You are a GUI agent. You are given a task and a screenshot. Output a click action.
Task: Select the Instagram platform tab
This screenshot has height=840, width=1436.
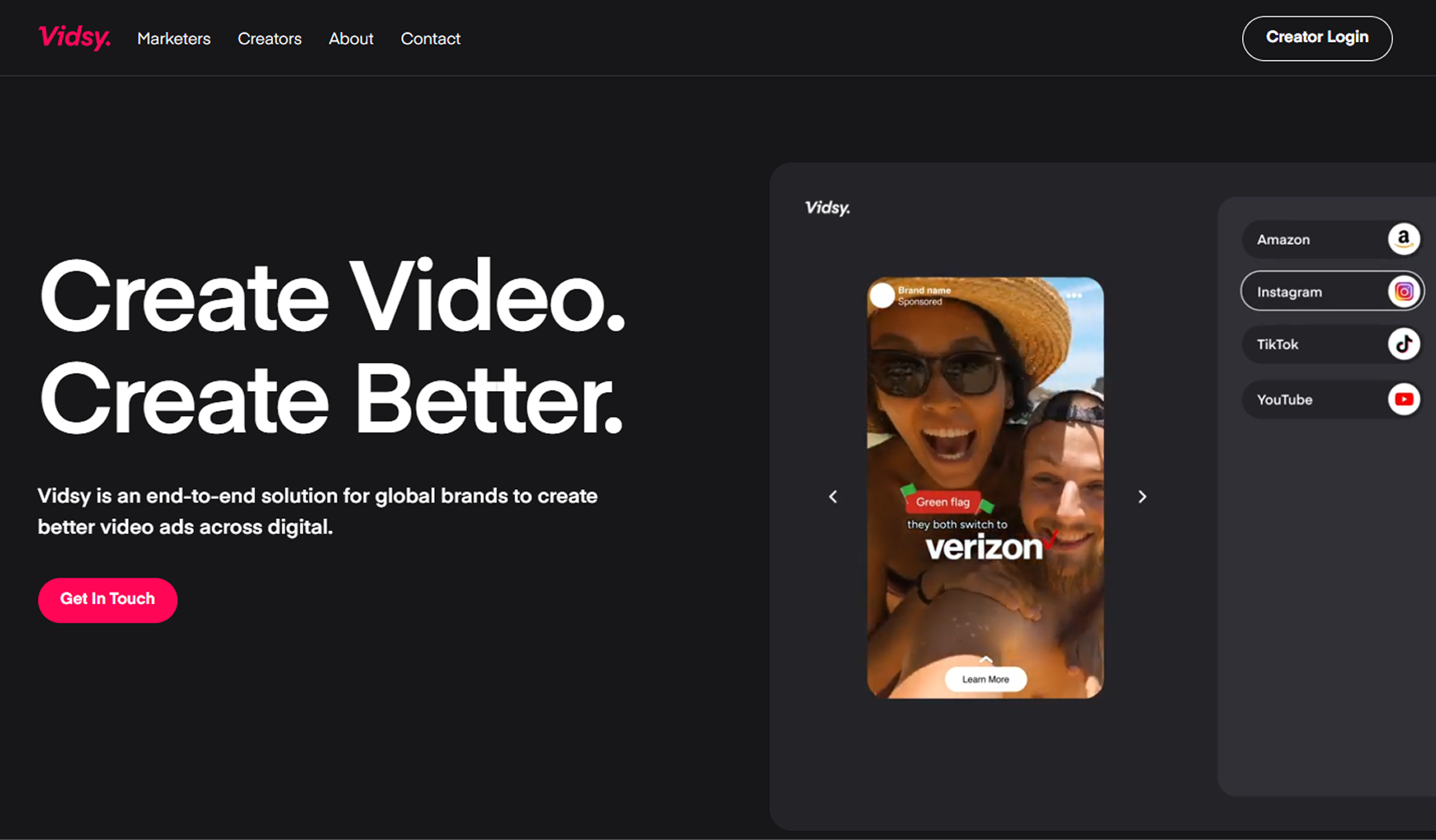tap(1332, 291)
